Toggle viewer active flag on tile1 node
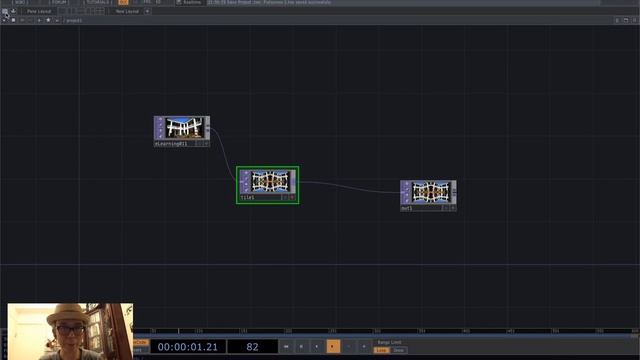The image size is (640, 360). click(x=292, y=198)
